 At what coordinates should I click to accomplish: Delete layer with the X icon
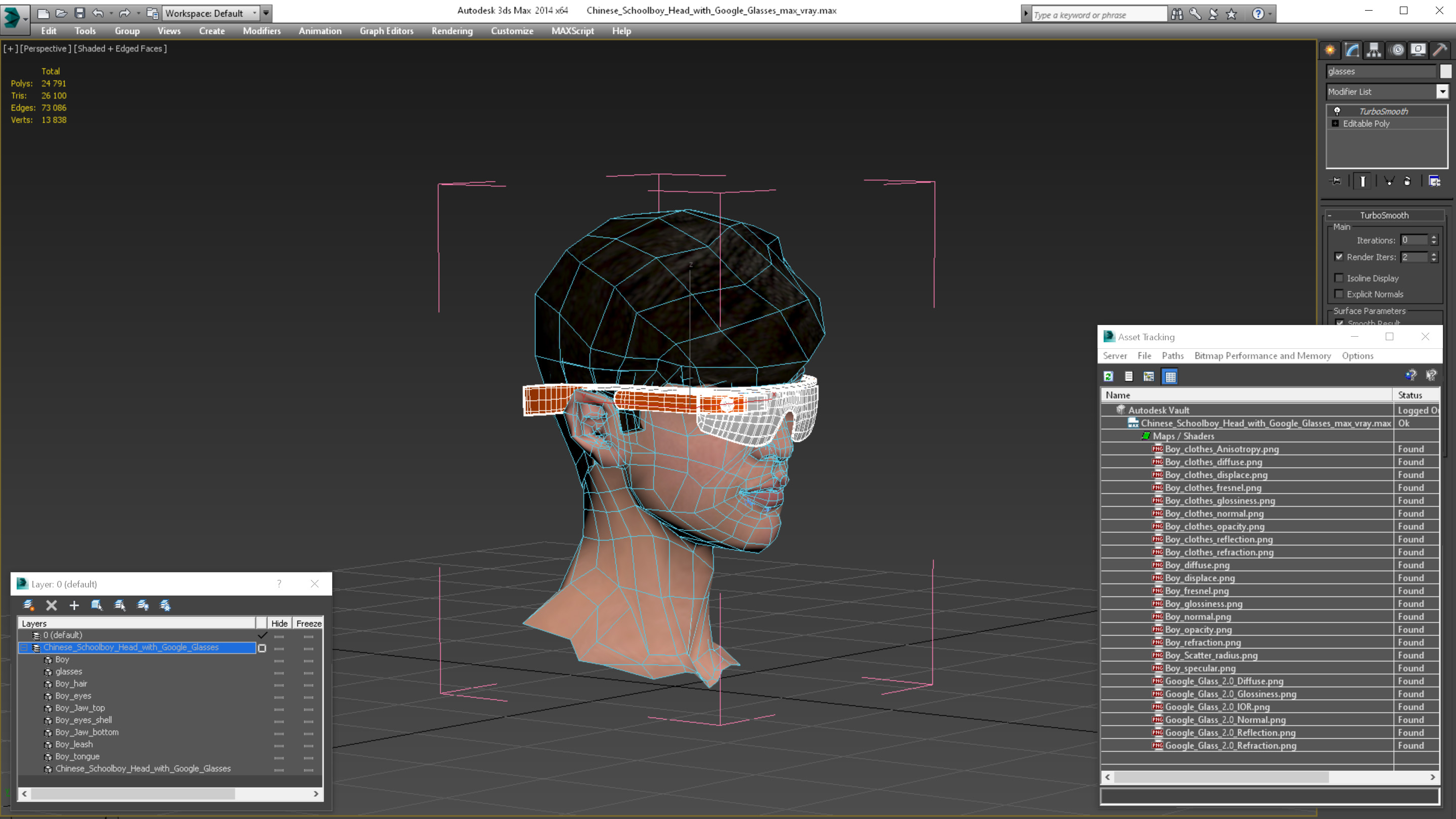coord(52,605)
